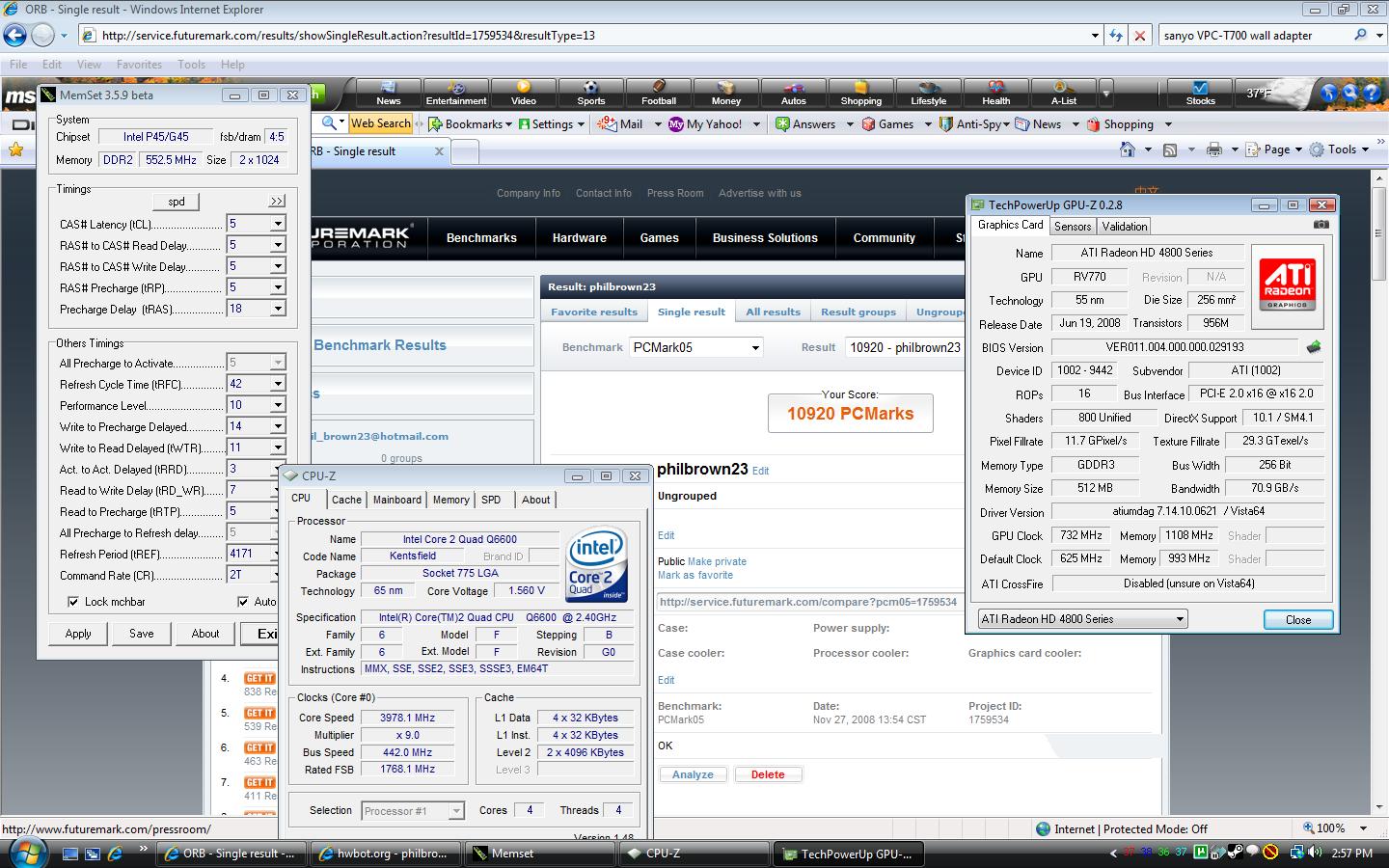Viewport: 1389px width, 868px height.
Task: Toggle the Auto checkbox in MemSet
Action: pyautogui.click(x=243, y=602)
